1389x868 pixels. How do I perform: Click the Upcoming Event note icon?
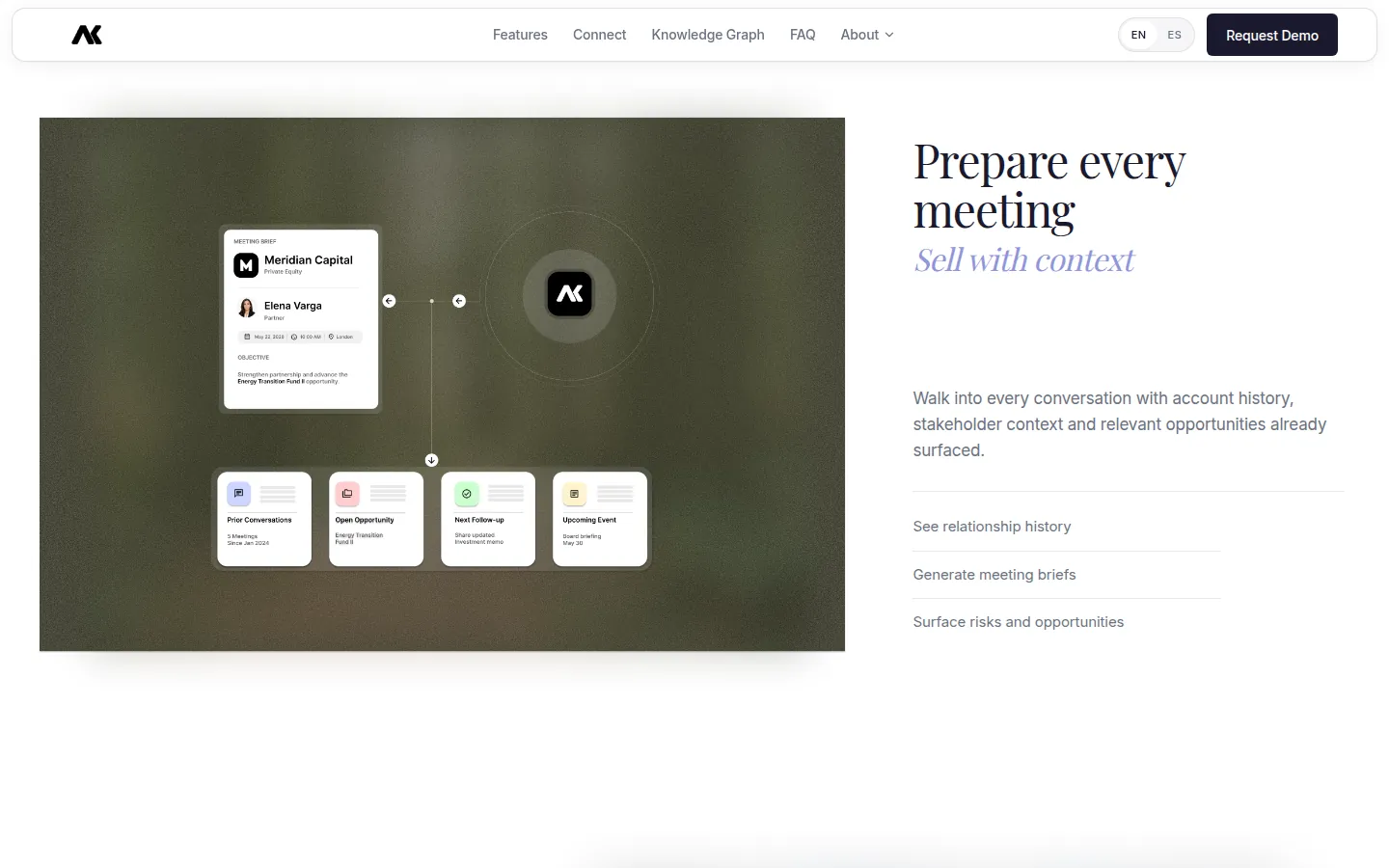tap(575, 494)
